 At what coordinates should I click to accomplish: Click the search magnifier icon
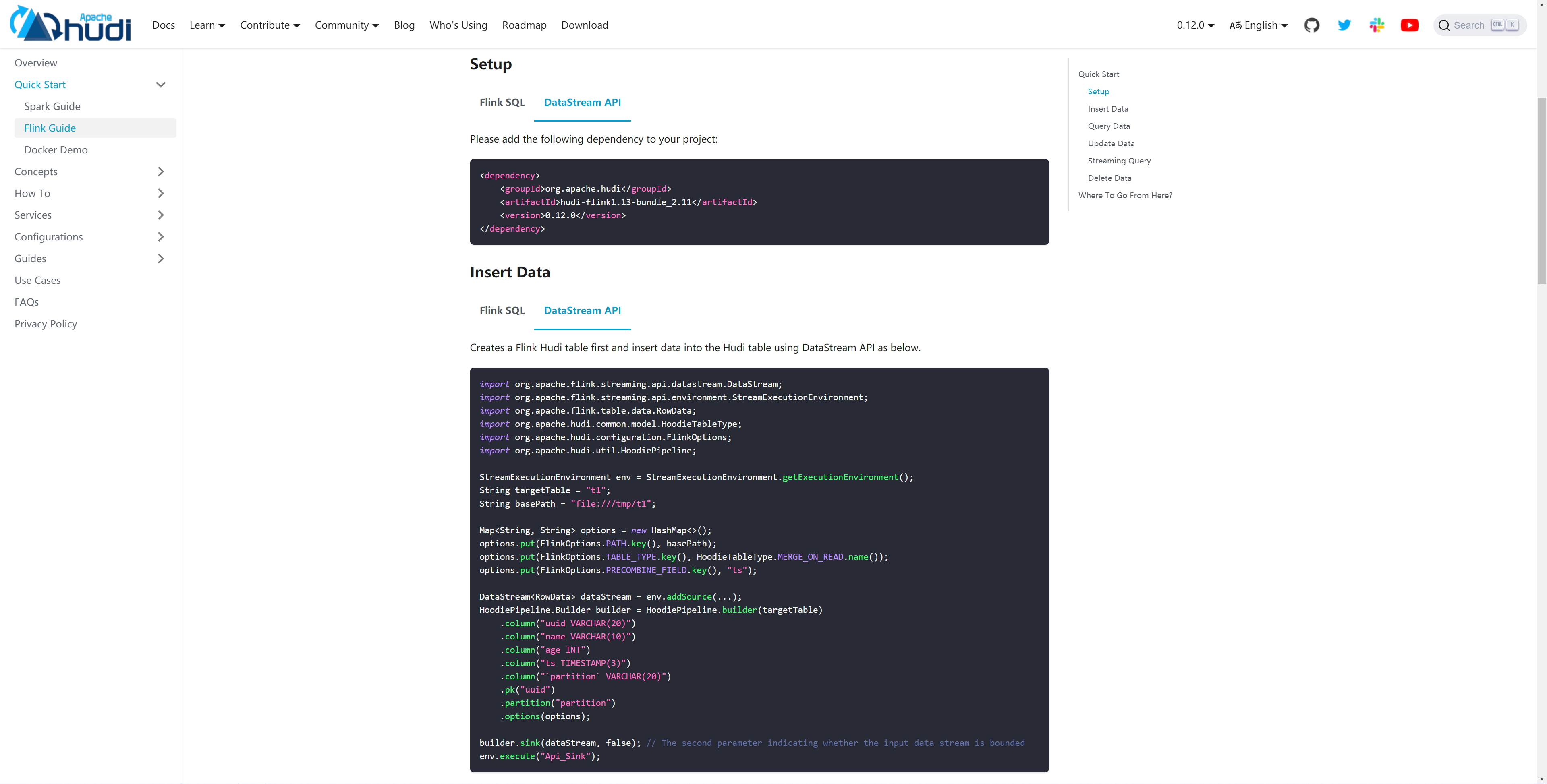click(x=1444, y=25)
